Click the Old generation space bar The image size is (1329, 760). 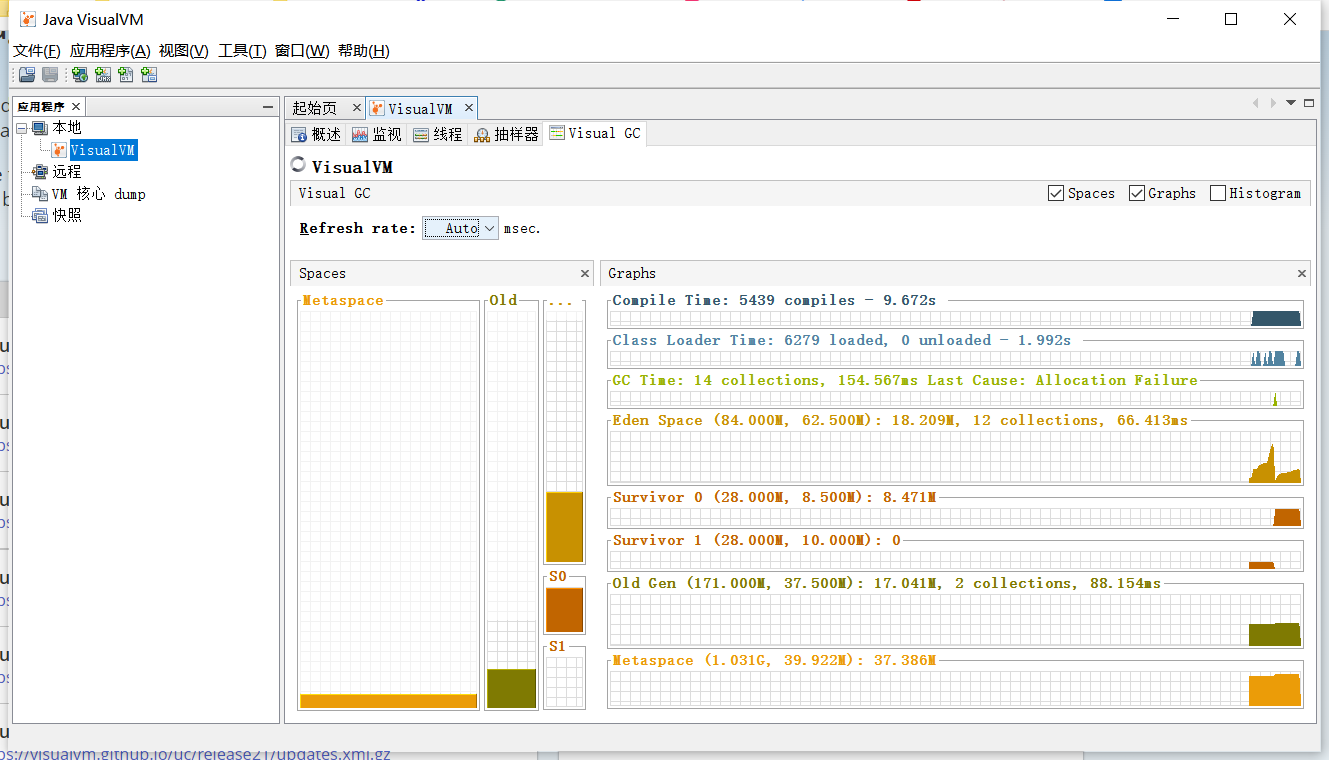pyautogui.click(x=511, y=689)
